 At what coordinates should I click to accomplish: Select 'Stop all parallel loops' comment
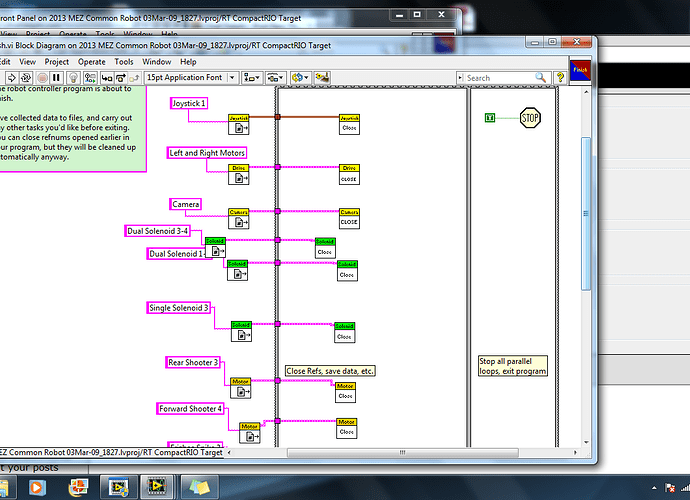pyautogui.click(x=513, y=366)
